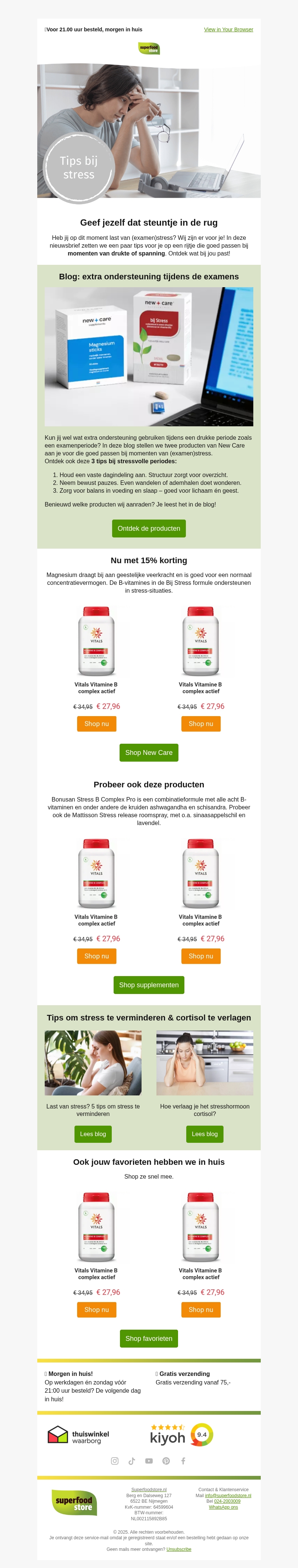Open the YouTube channel icon
Viewport: 298px width, 1568px height.
(149, 1461)
